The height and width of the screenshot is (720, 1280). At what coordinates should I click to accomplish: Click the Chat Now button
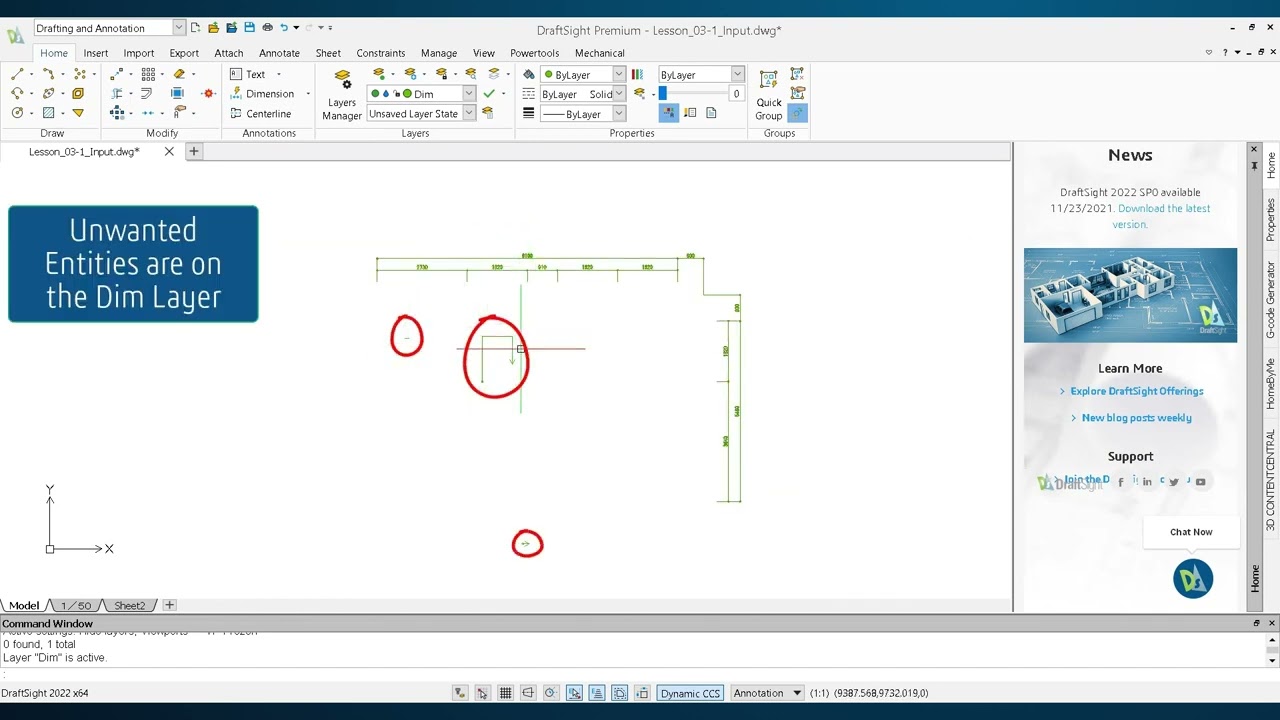click(1191, 532)
